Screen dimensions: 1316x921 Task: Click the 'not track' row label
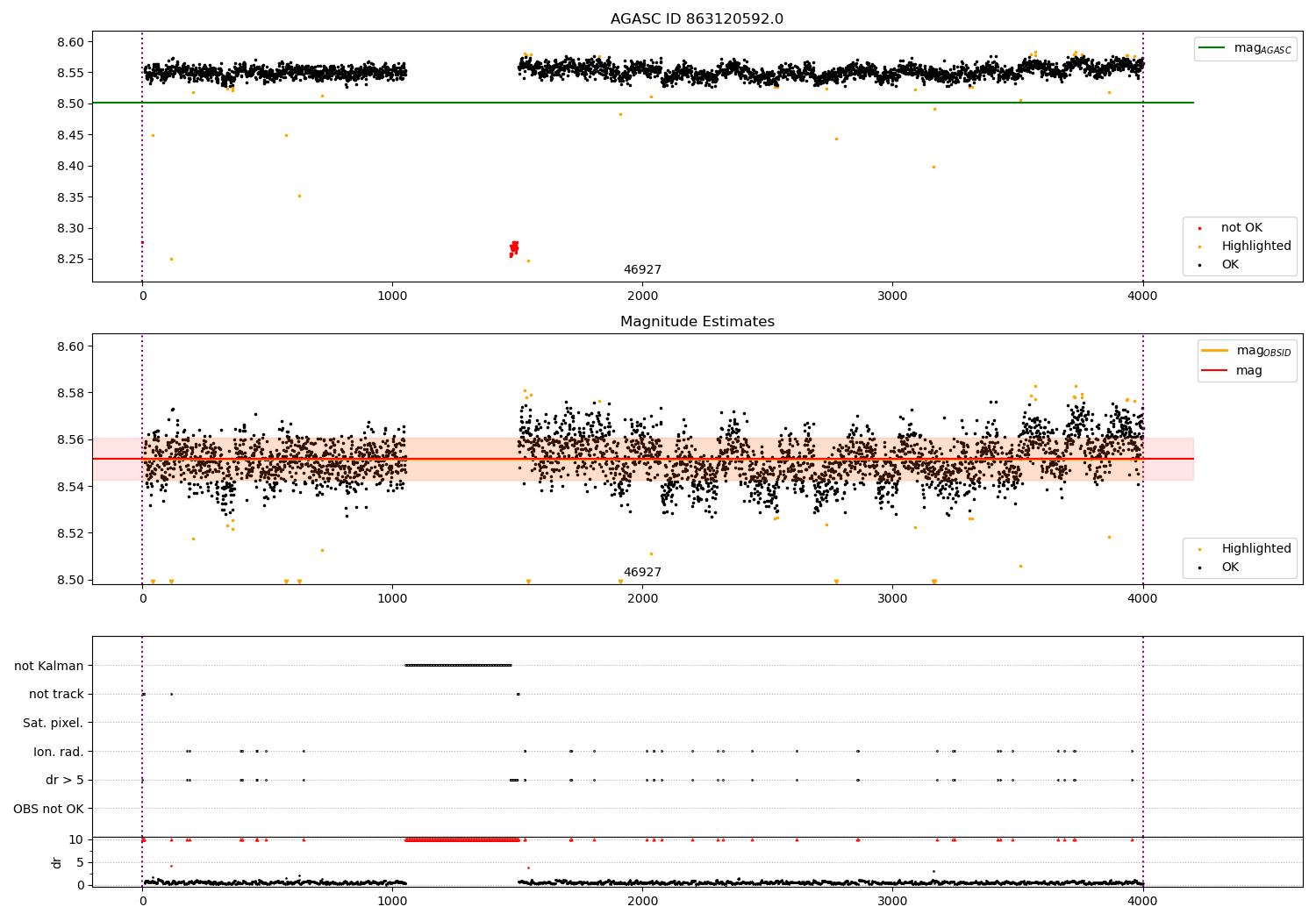tap(56, 695)
